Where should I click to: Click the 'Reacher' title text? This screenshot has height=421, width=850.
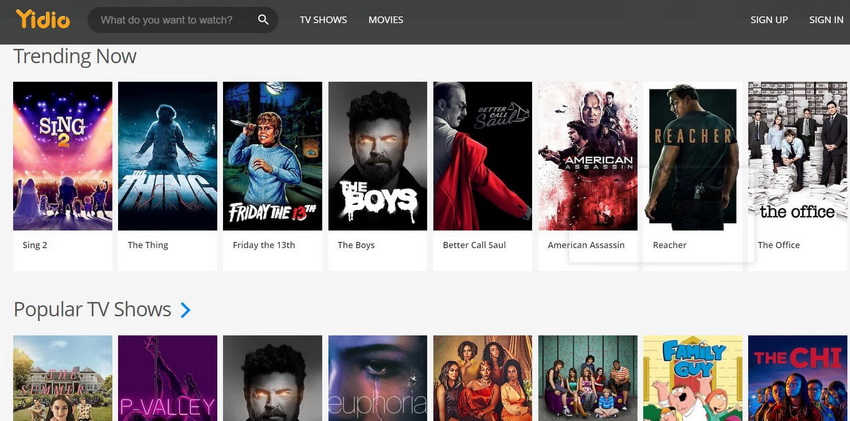(669, 245)
